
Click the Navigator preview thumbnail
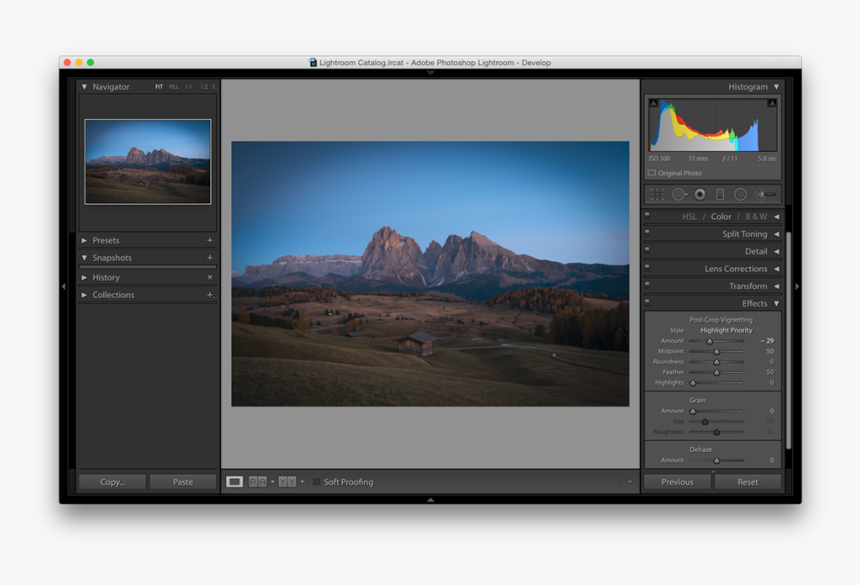(148, 162)
